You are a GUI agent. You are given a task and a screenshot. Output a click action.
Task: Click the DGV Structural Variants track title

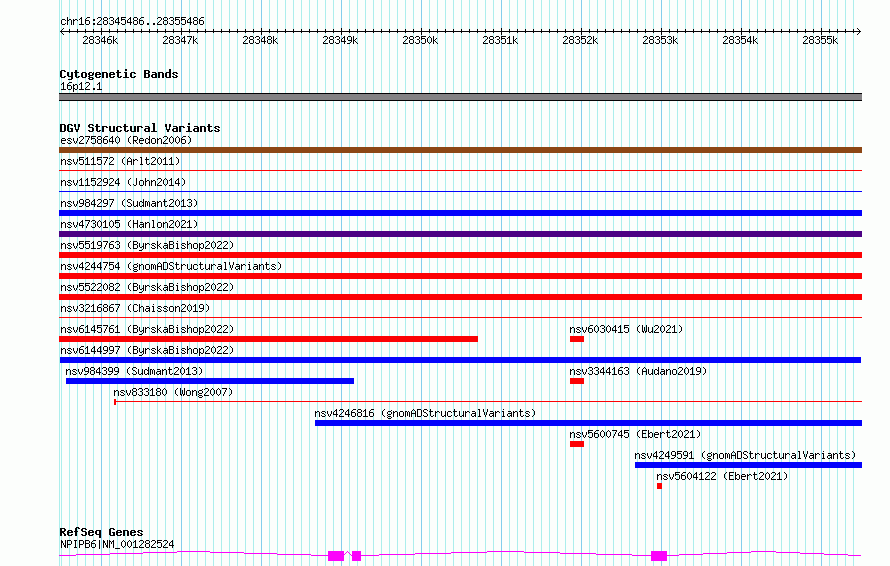[140, 128]
